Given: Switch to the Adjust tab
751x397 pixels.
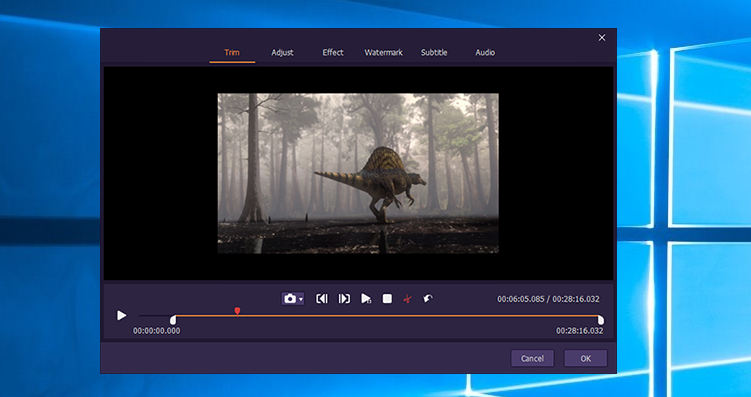Looking at the screenshot, I should pyautogui.click(x=282, y=53).
